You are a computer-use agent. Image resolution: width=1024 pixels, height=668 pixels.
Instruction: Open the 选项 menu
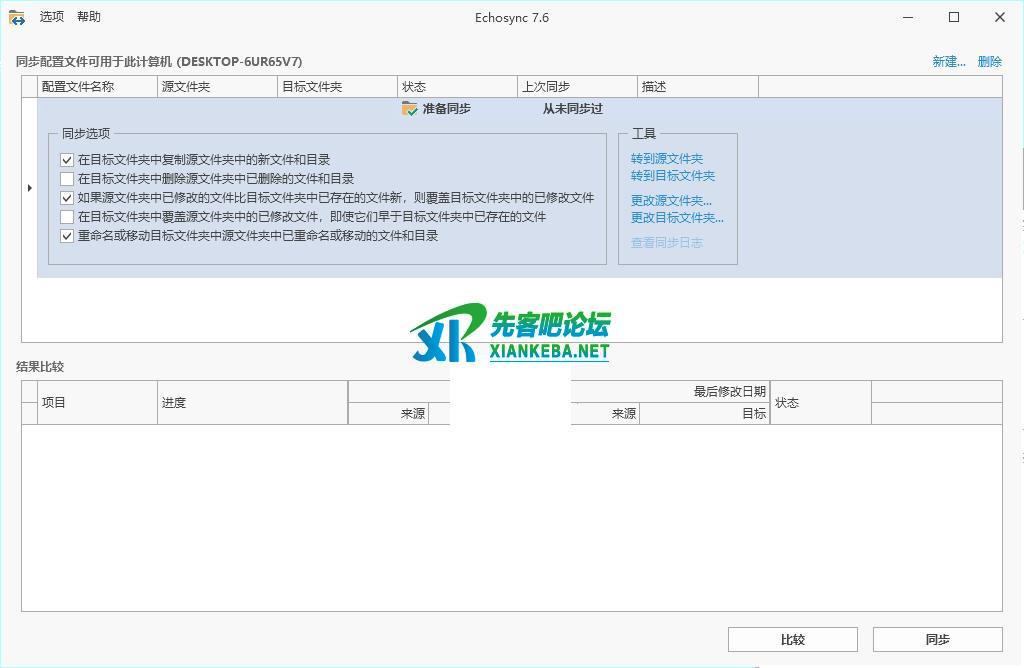52,17
